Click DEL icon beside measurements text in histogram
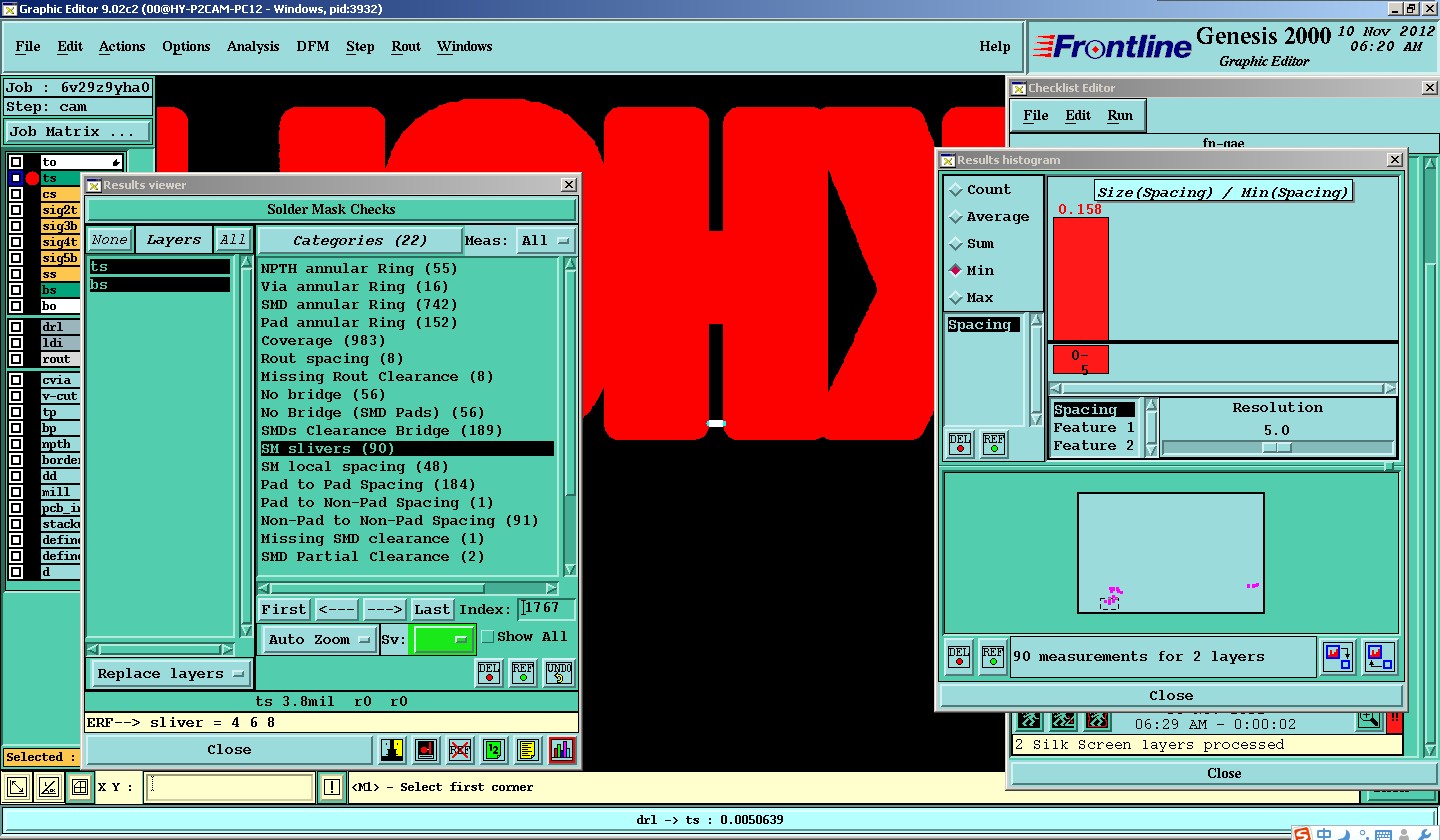Image resolution: width=1440 pixels, height=840 pixels. point(959,657)
